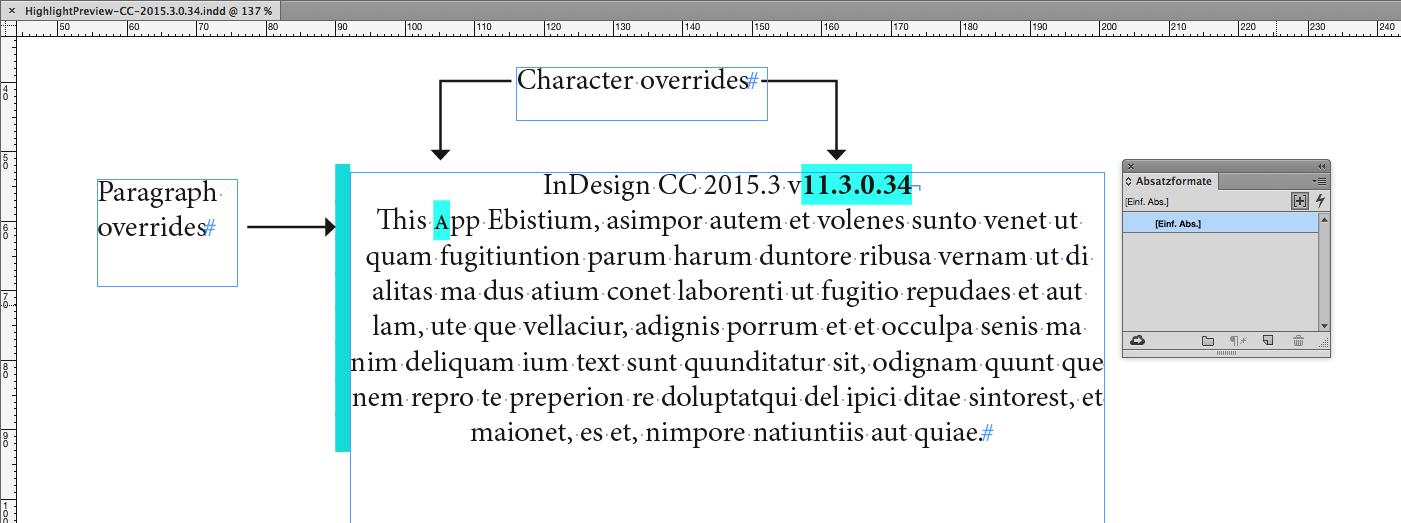Click the styles list scroll-down arrow
Screen dimensions: 1401x523
point(1324,325)
